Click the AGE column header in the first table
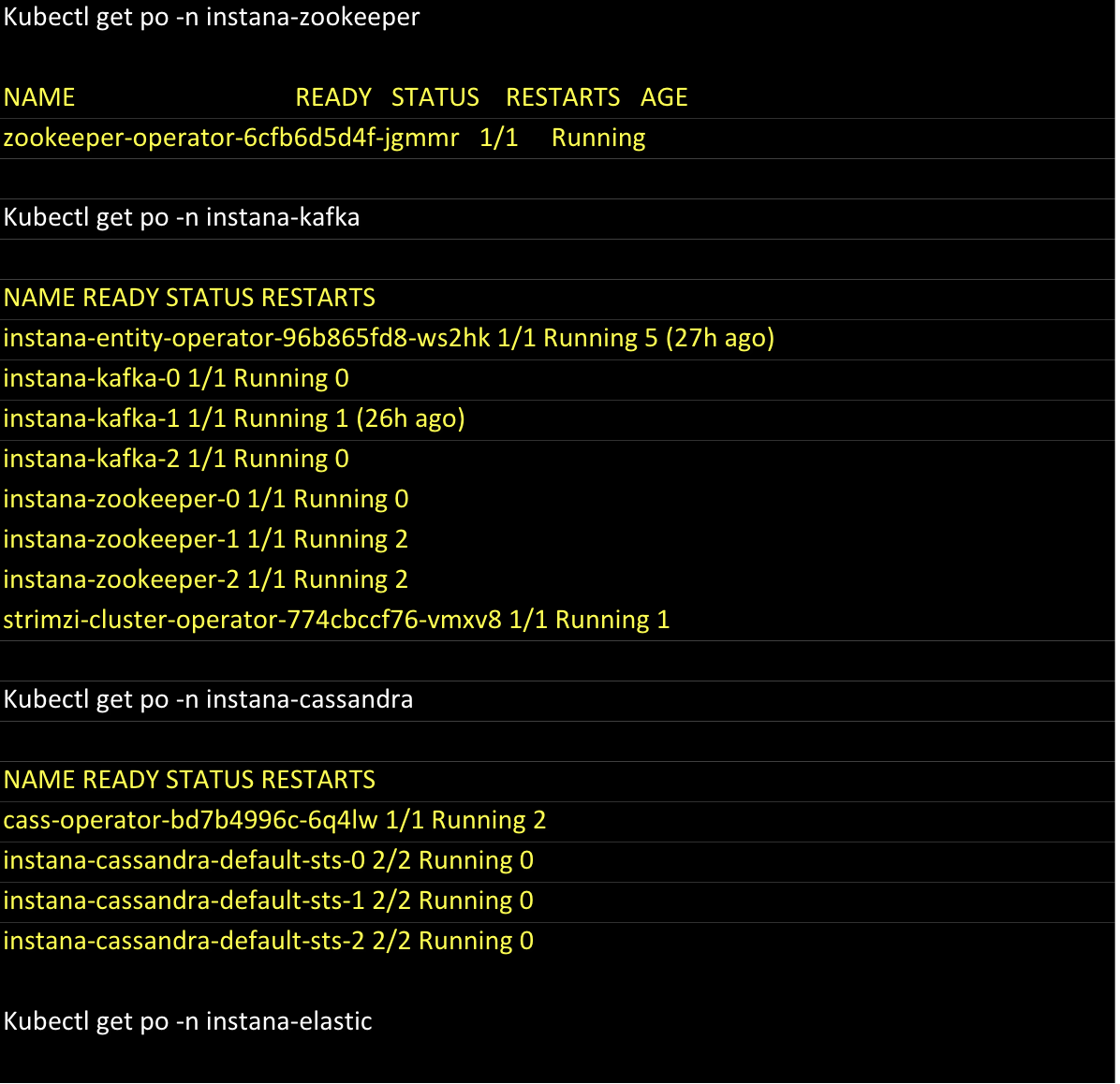 tap(664, 97)
